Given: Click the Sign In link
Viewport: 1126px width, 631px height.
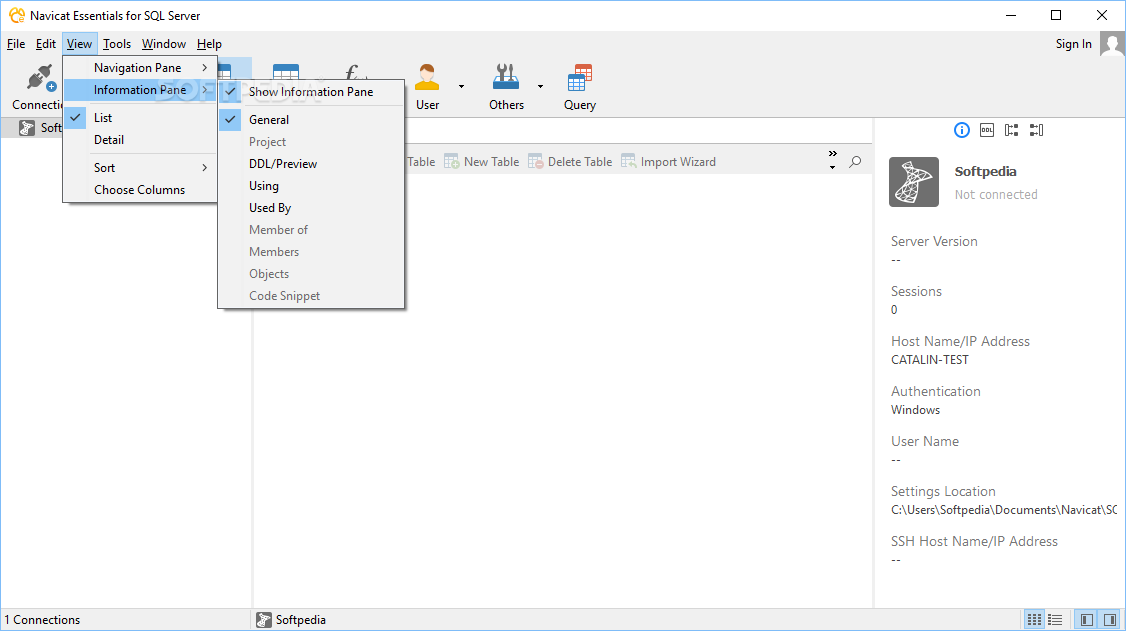Looking at the screenshot, I should pos(1074,44).
